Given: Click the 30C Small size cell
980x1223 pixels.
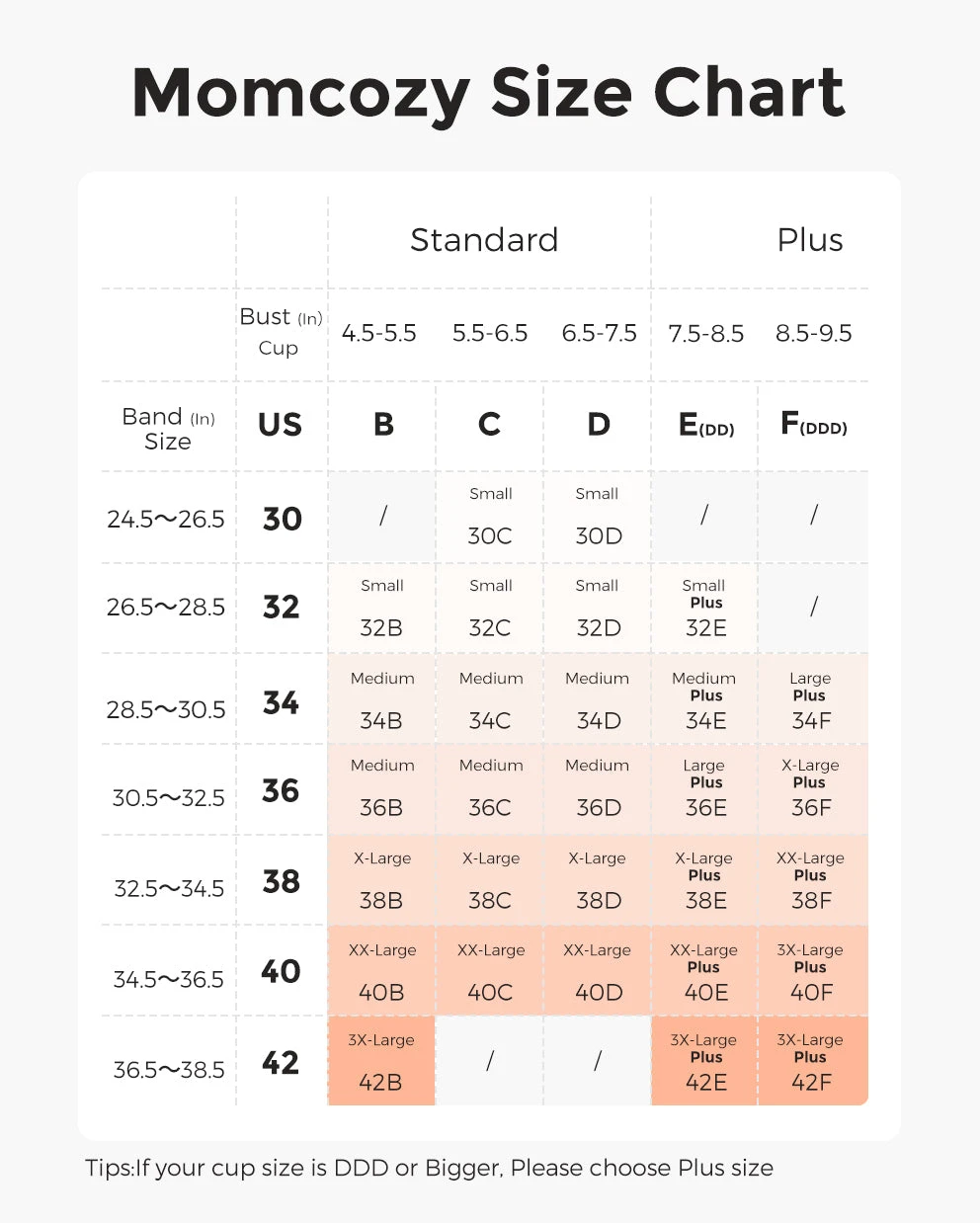Looking at the screenshot, I should pyautogui.click(x=490, y=517).
